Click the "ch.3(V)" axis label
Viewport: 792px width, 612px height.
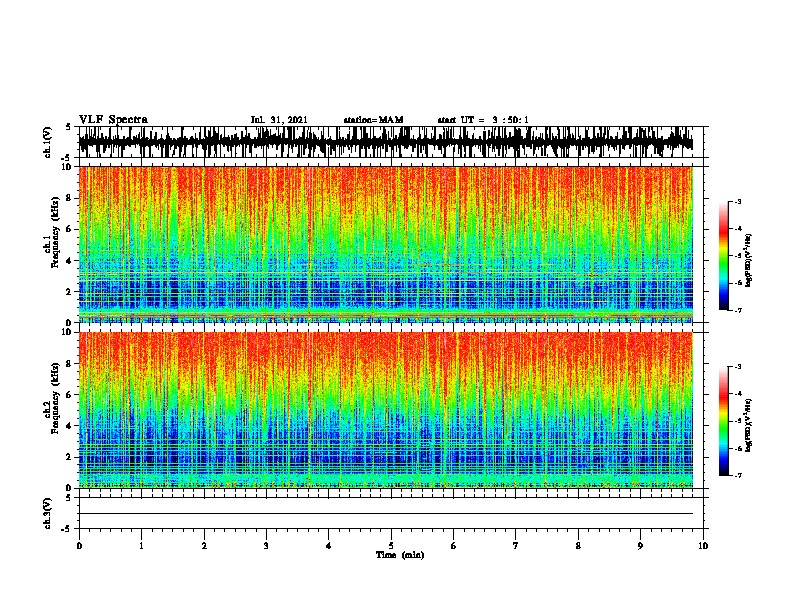(48, 513)
